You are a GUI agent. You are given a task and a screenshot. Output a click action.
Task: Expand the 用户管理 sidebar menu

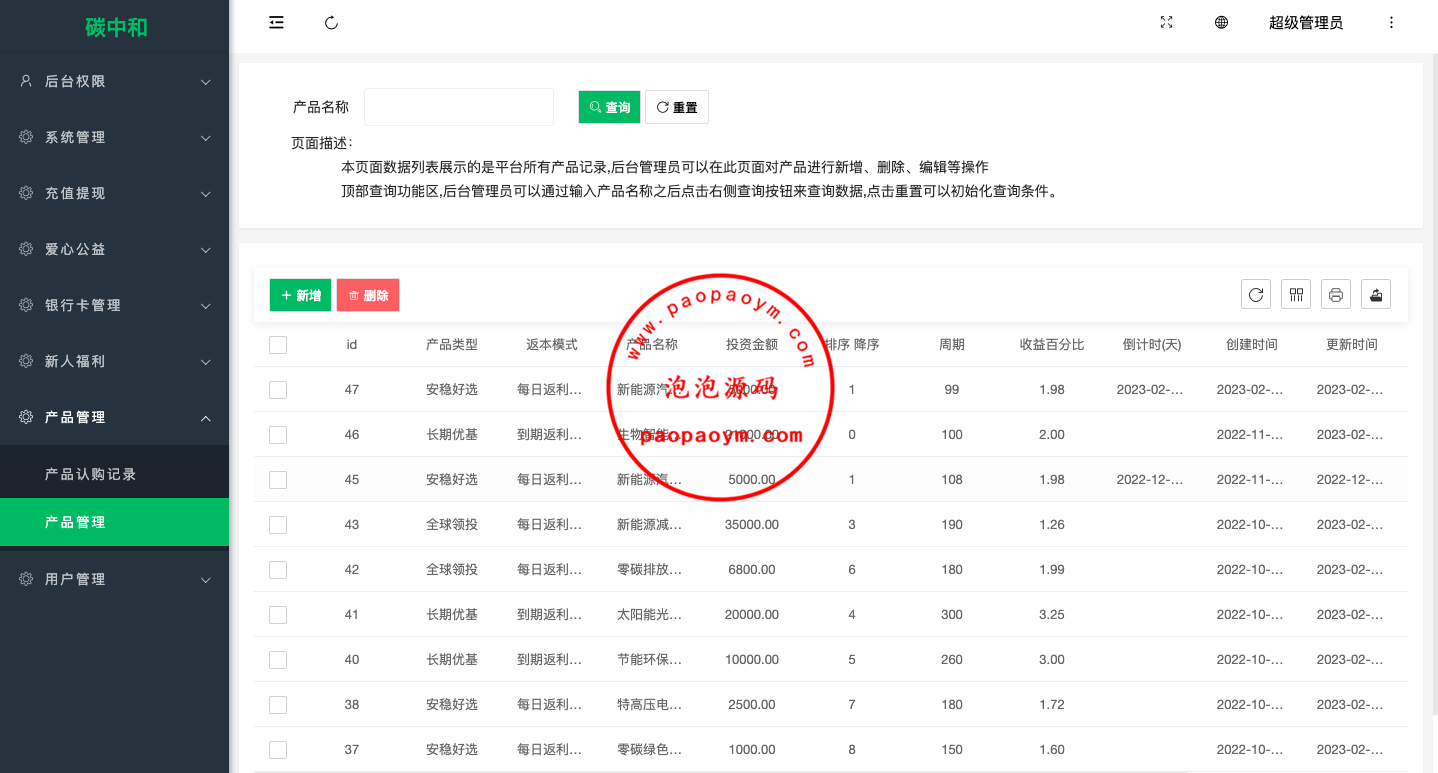114,580
